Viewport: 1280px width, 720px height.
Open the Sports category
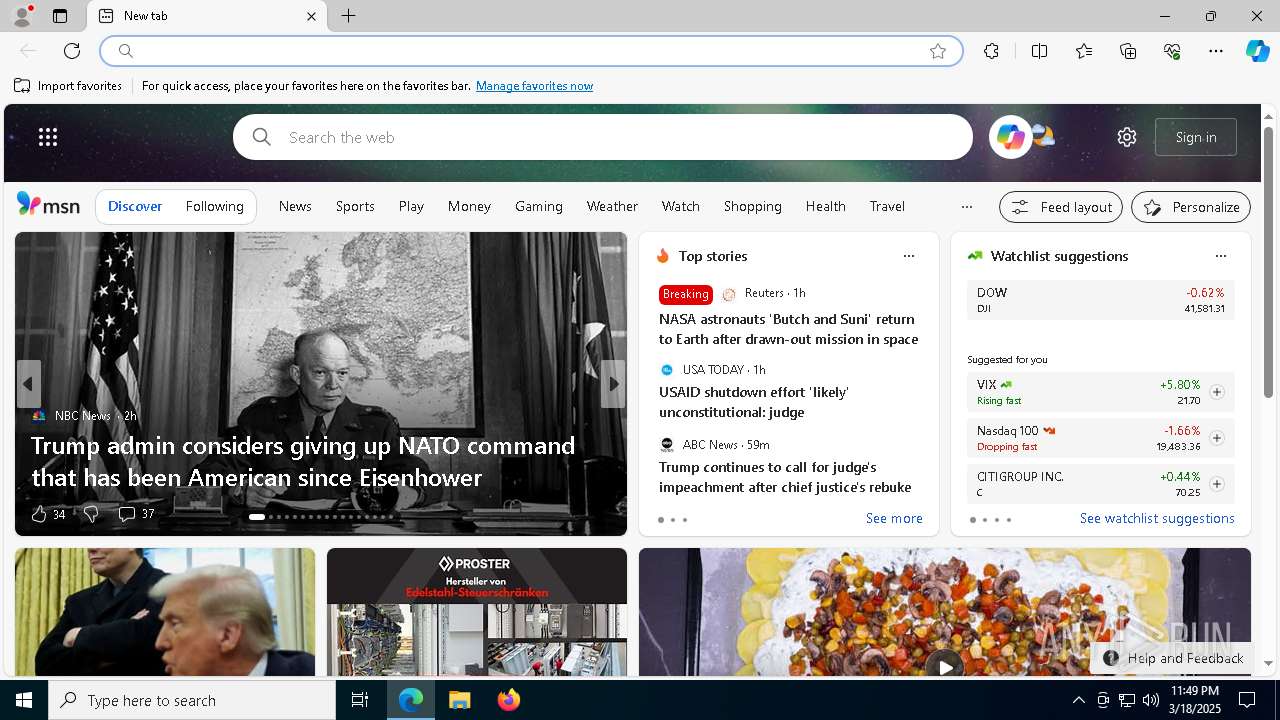(x=355, y=206)
